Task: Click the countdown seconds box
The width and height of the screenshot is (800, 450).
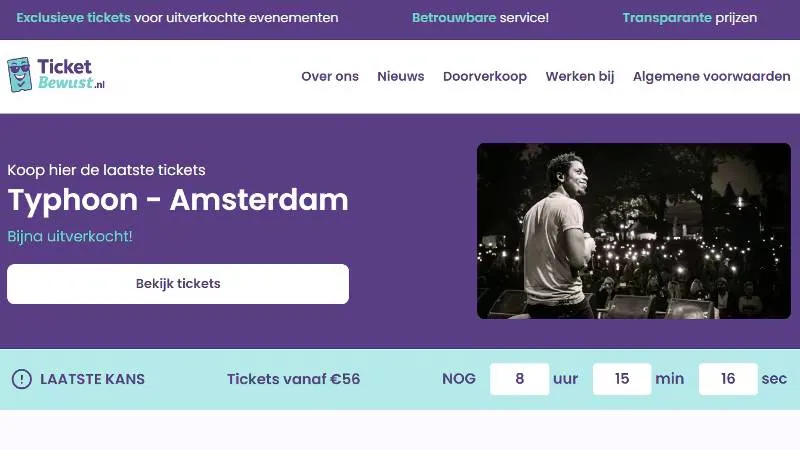Action: click(x=727, y=379)
